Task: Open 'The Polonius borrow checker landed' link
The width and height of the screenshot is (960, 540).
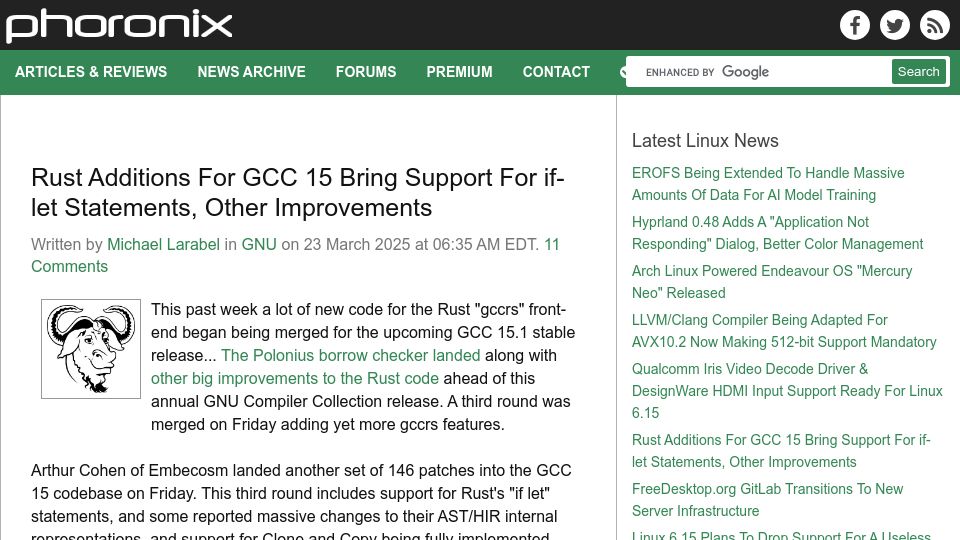Action: tap(350, 355)
